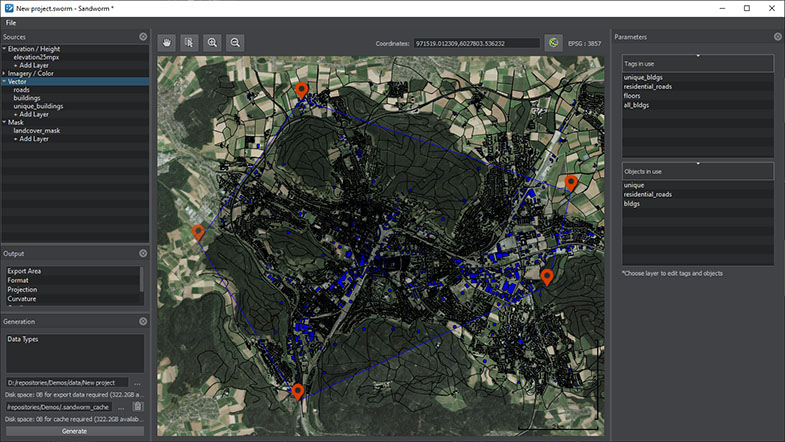Screen dimensions: 785x442
Task: Select the bldgs object entry
Action: click(631, 204)
